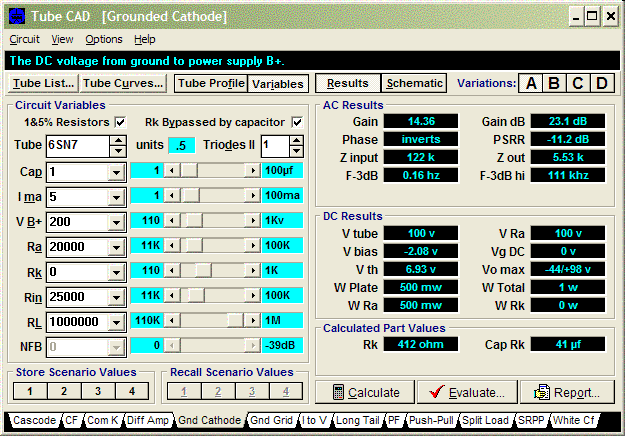Open the Cap value dropdown
Viewport: 625px width, 436px height.
pyautogui.click(x=116, y=173)
